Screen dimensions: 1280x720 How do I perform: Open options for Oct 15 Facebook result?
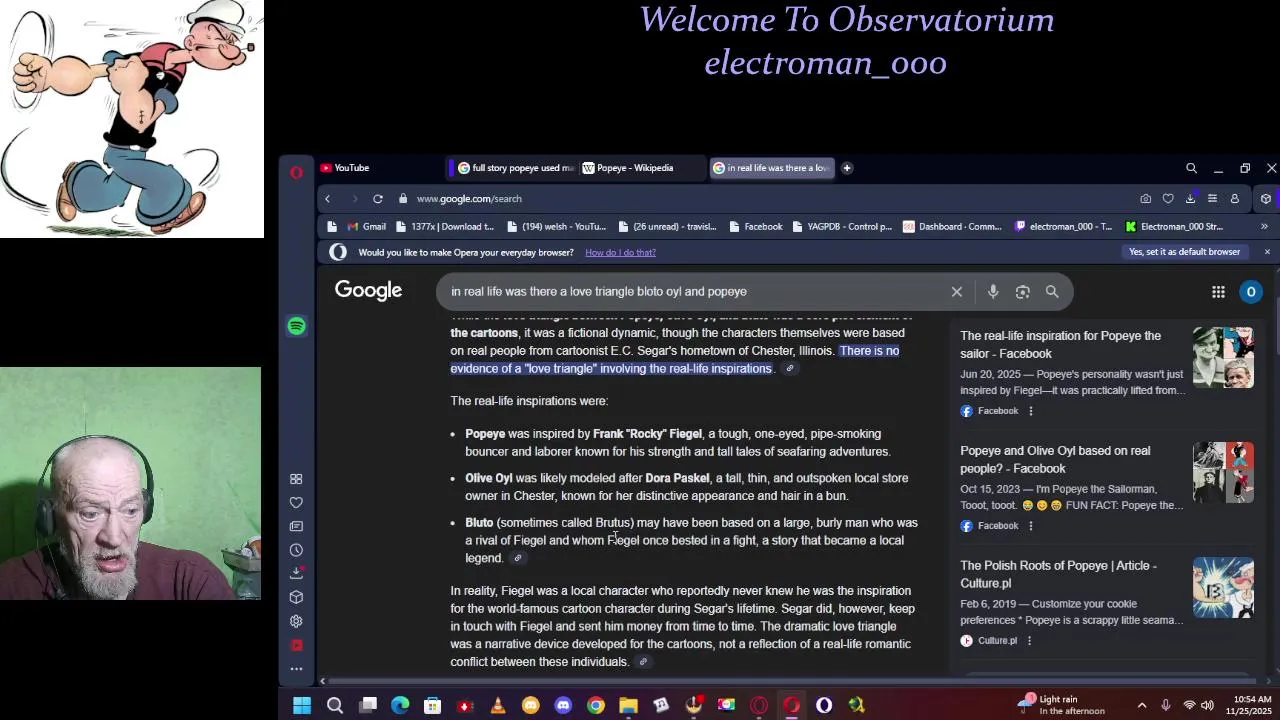point(1031,526)
